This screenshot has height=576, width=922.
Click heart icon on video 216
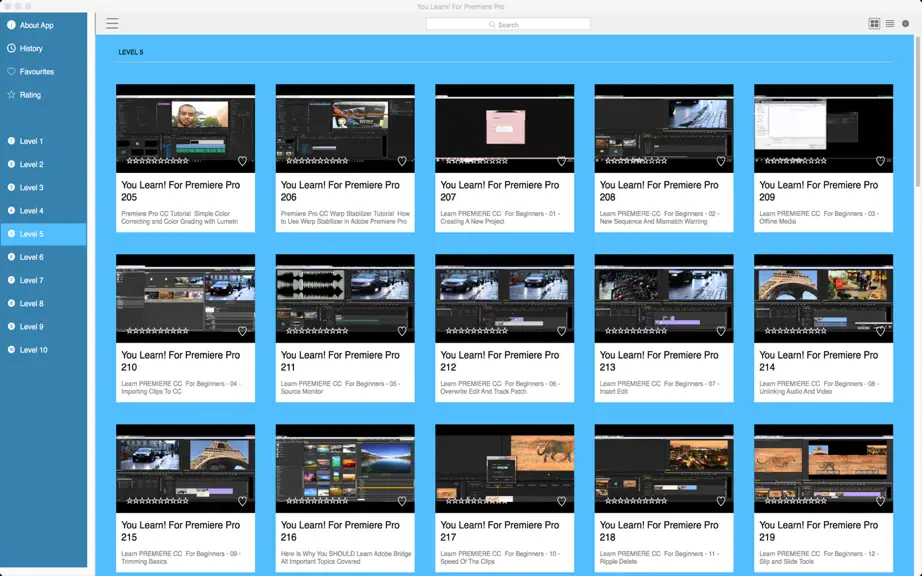click(x=402, y=501)
